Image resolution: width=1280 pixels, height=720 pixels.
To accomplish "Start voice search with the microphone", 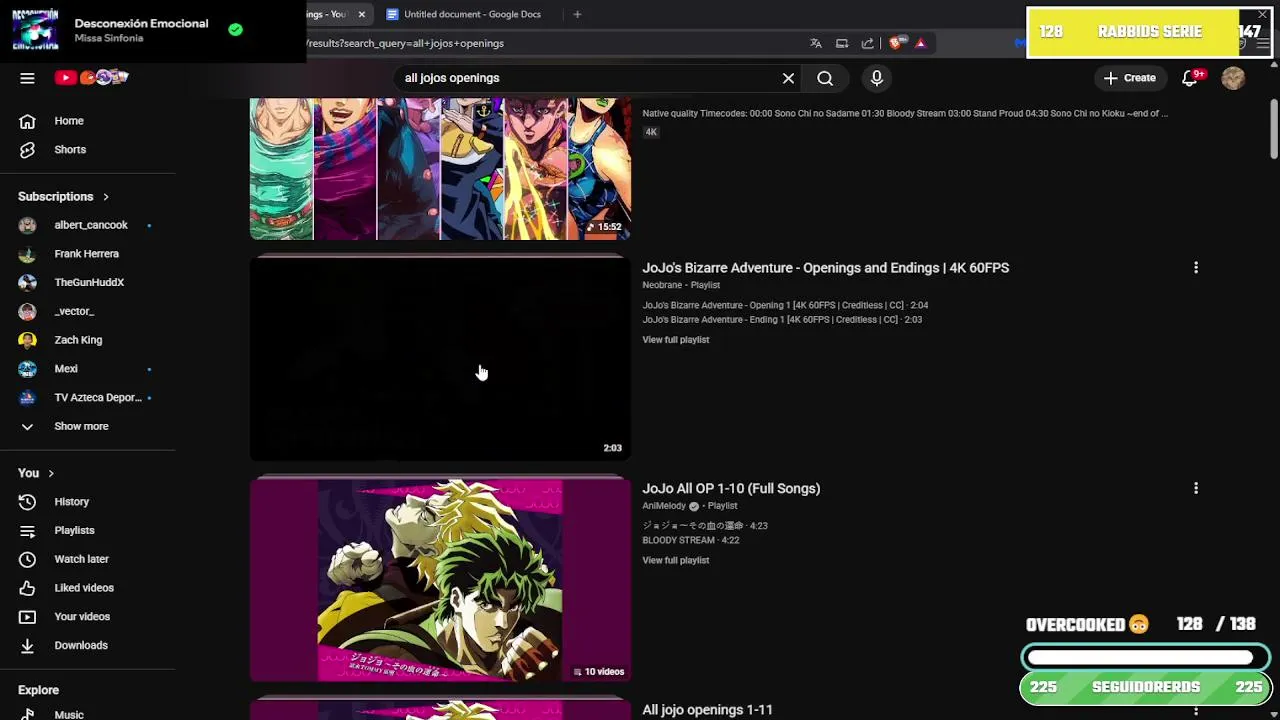I will click(x=877, y=78).
